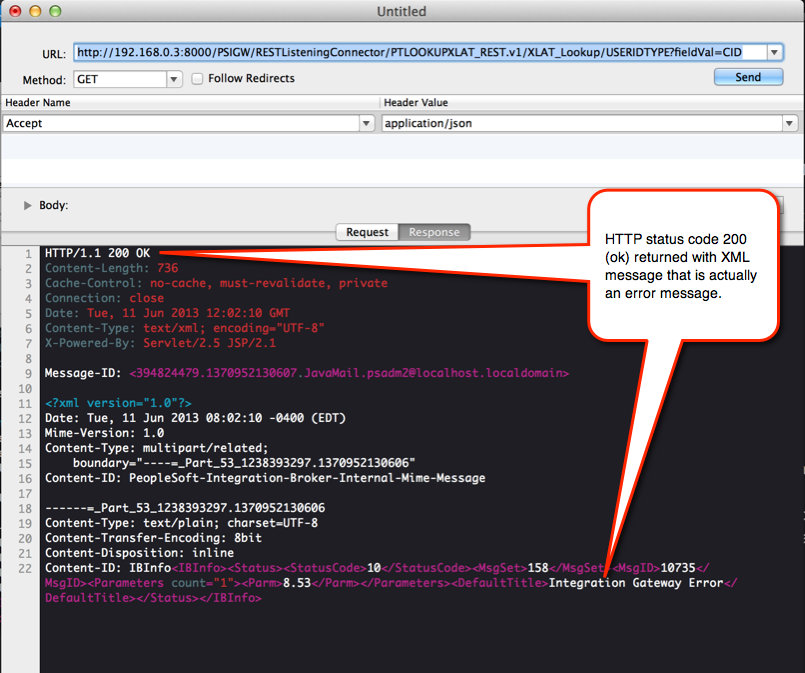
Task: Click the Send button
Action: pyautogui.click(x=748, y=77)
